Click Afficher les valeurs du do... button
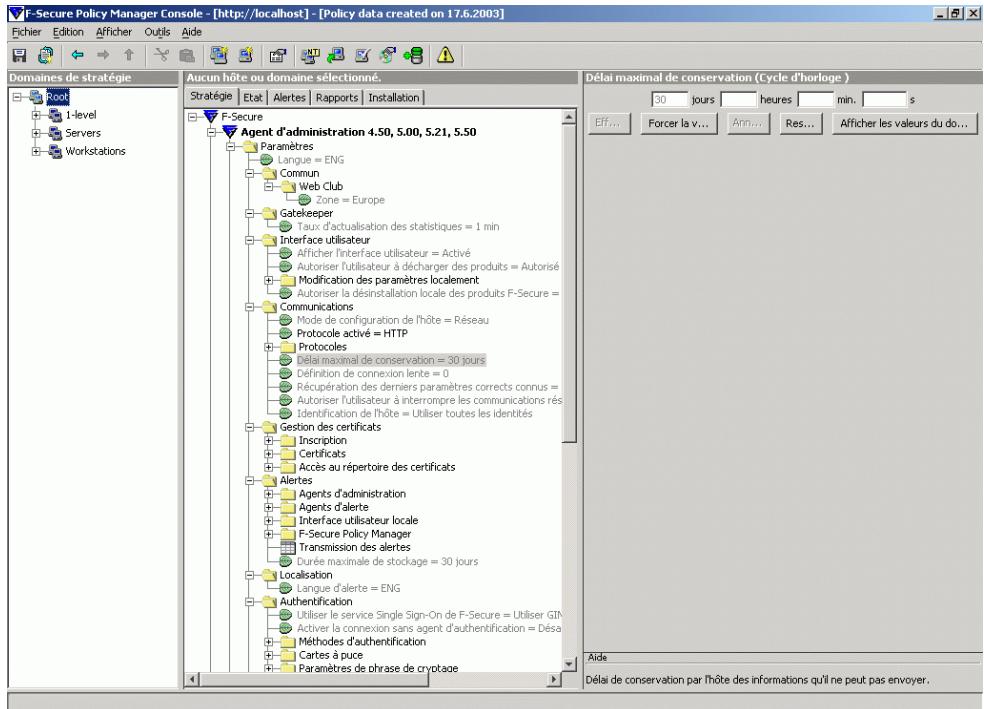984x709 pixels. tap(904, 124)
